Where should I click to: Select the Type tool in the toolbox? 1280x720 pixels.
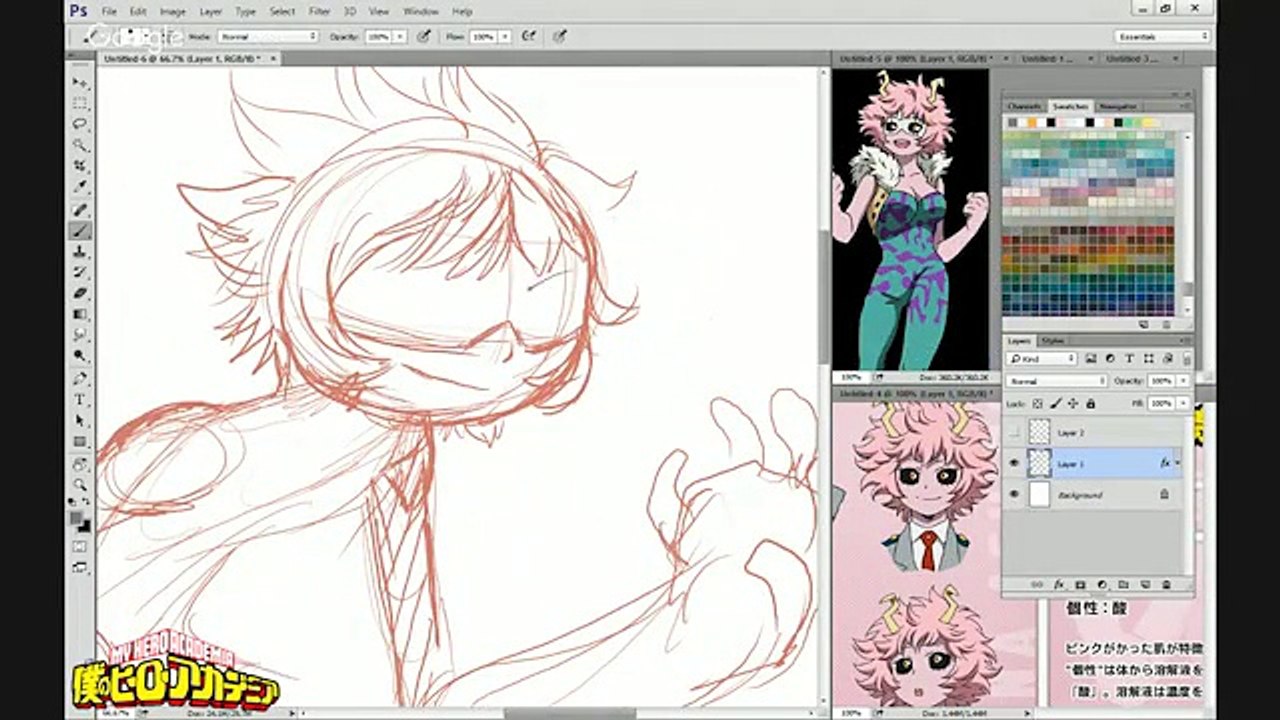coord(80,399)
